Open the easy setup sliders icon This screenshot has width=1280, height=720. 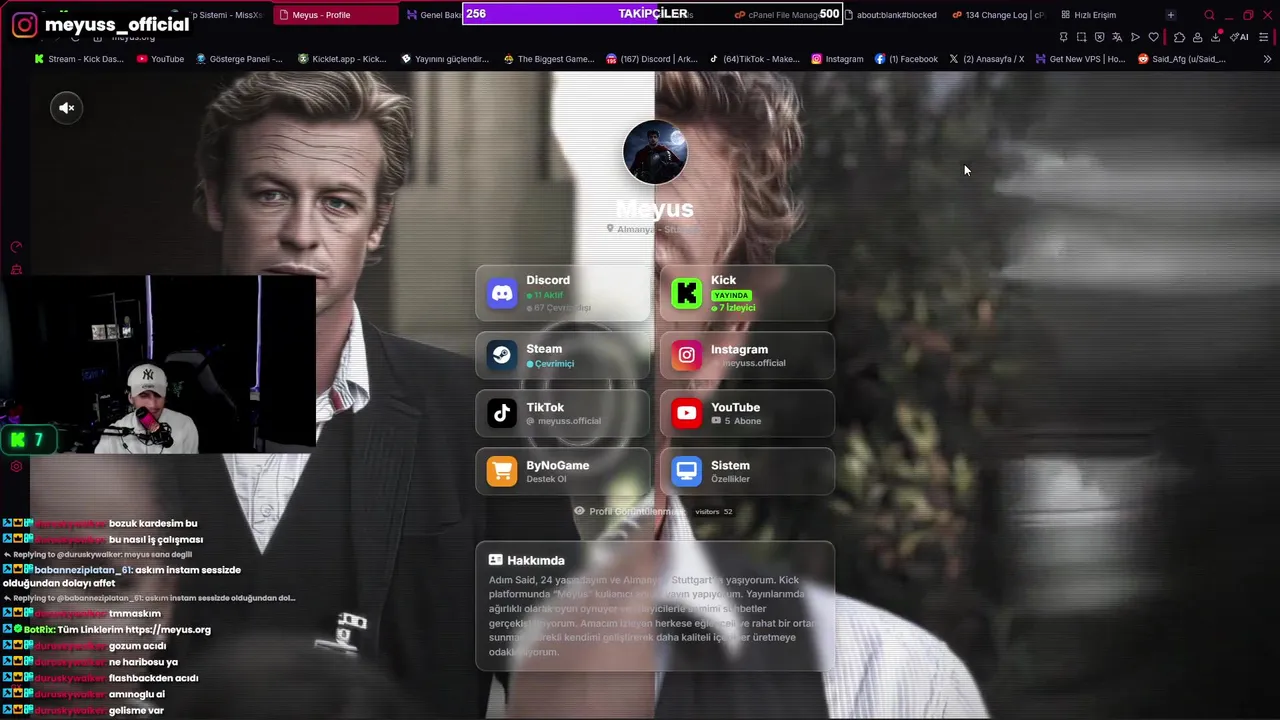click(1264, 37)
